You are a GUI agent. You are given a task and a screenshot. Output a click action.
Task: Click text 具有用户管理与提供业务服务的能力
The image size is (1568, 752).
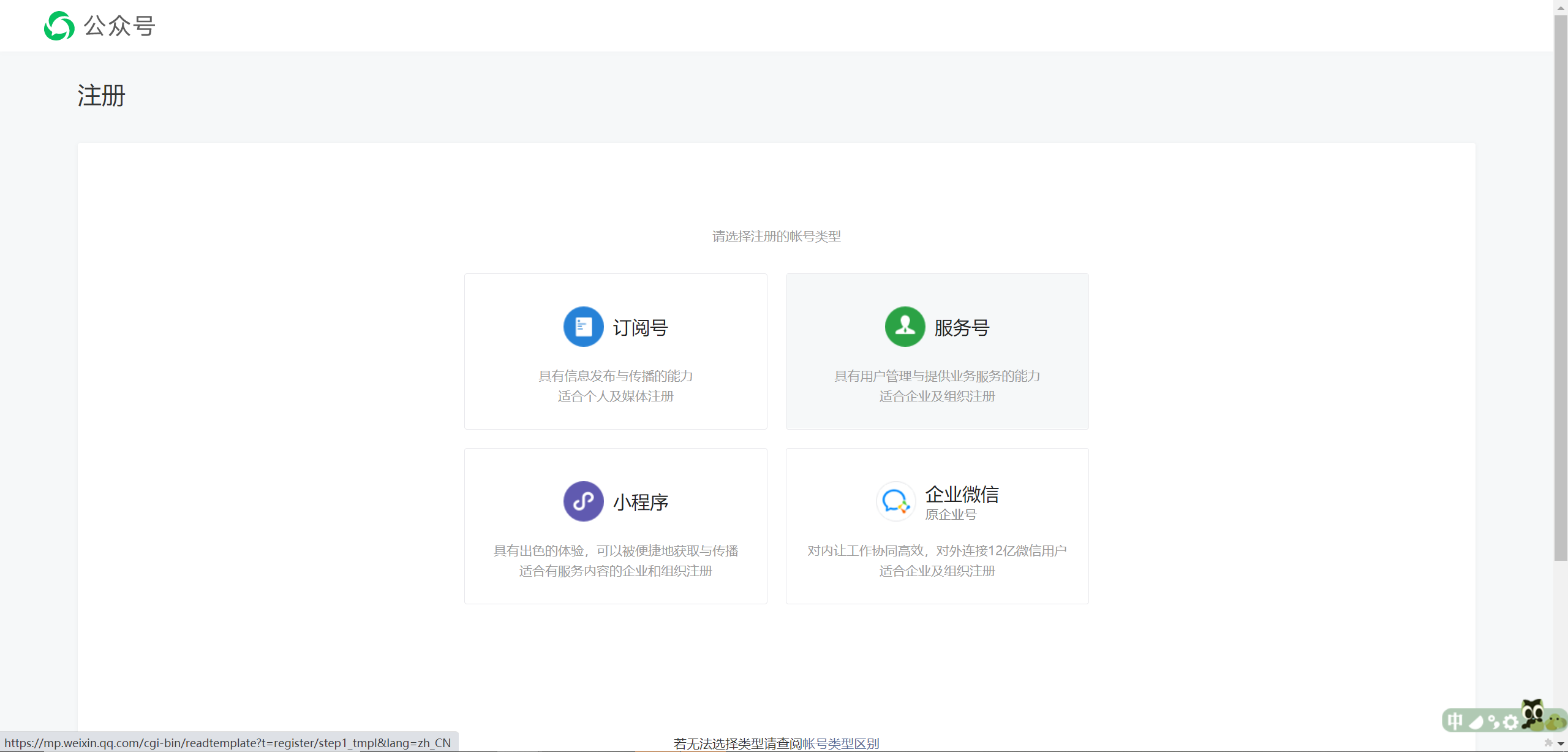click(937, 376)
